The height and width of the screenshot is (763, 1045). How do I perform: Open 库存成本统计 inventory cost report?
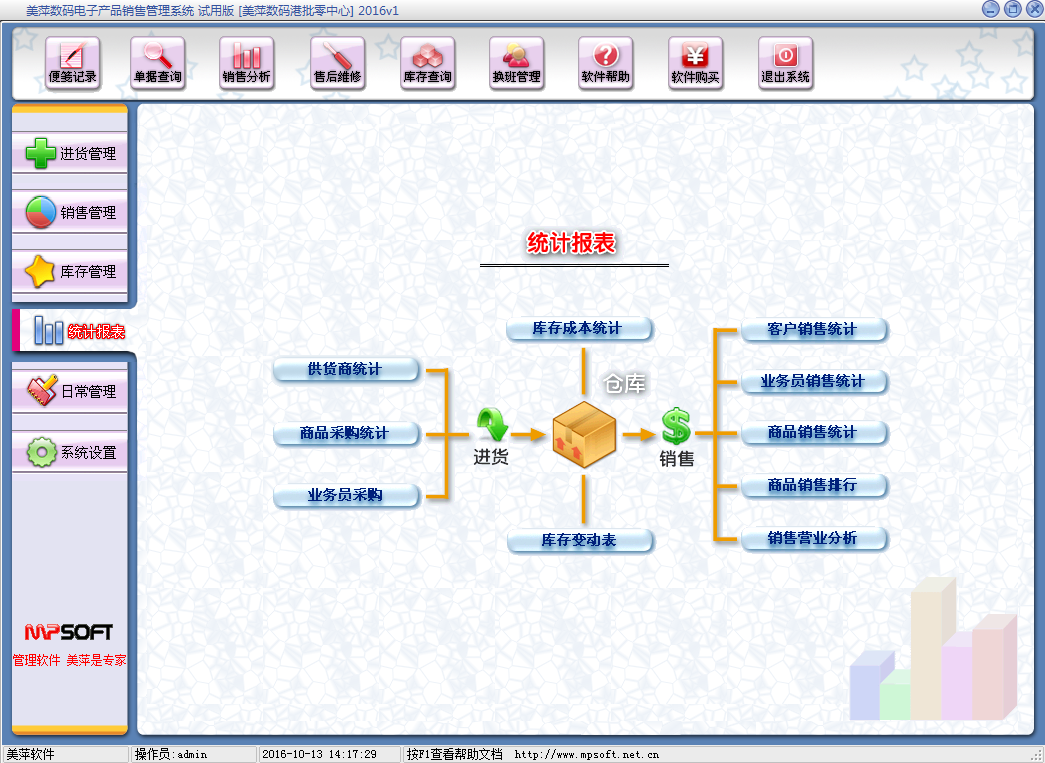[578, 328]
